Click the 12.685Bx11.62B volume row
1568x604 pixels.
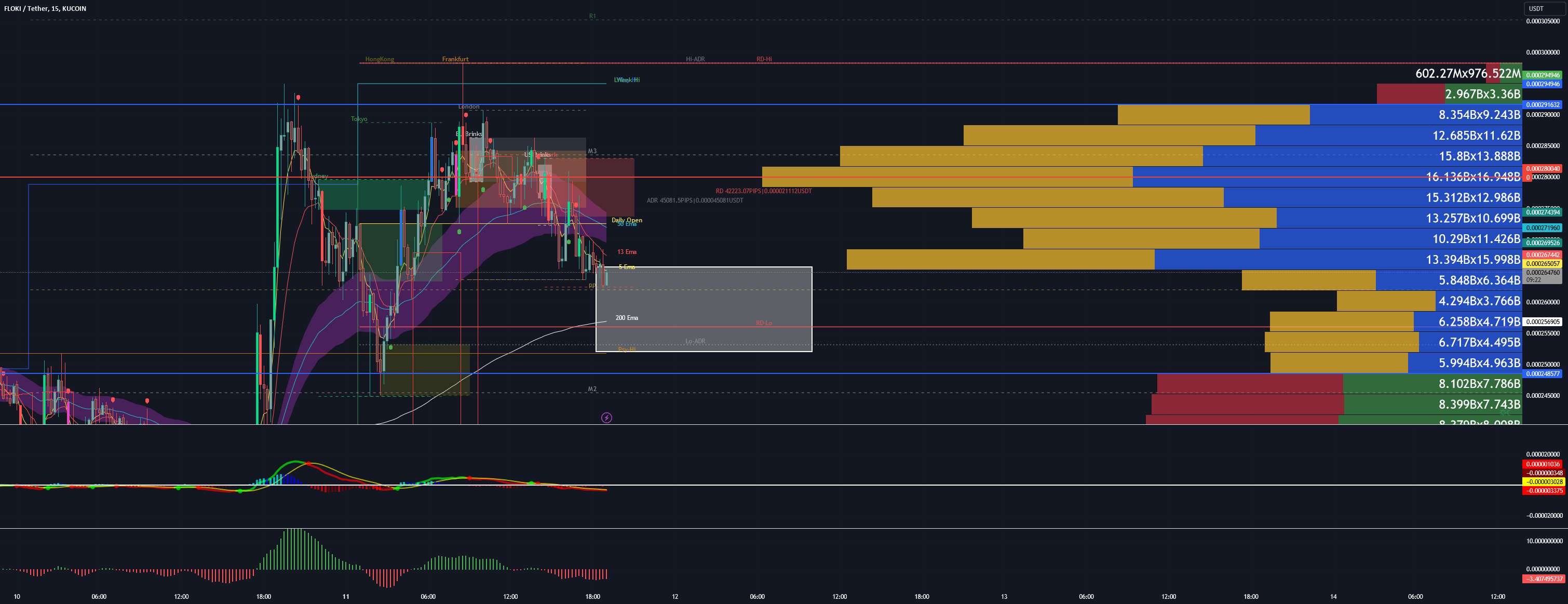(1243, 135)
